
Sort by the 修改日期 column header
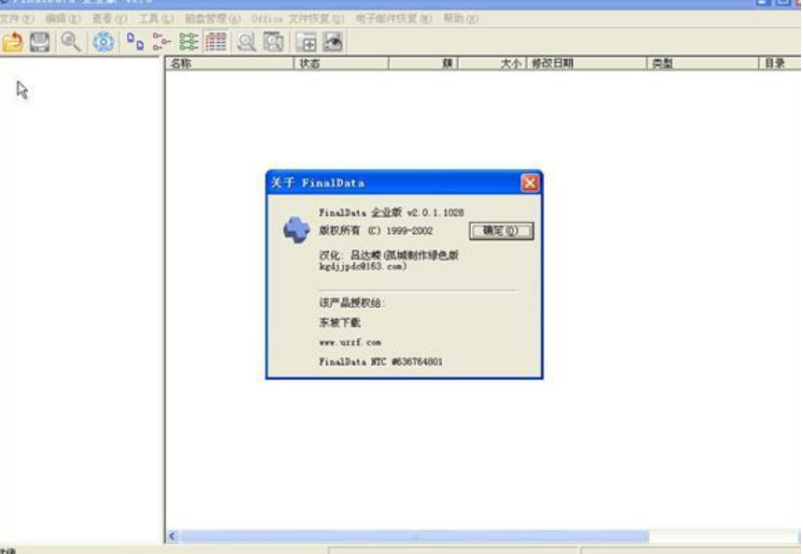[x=586, y=63]
